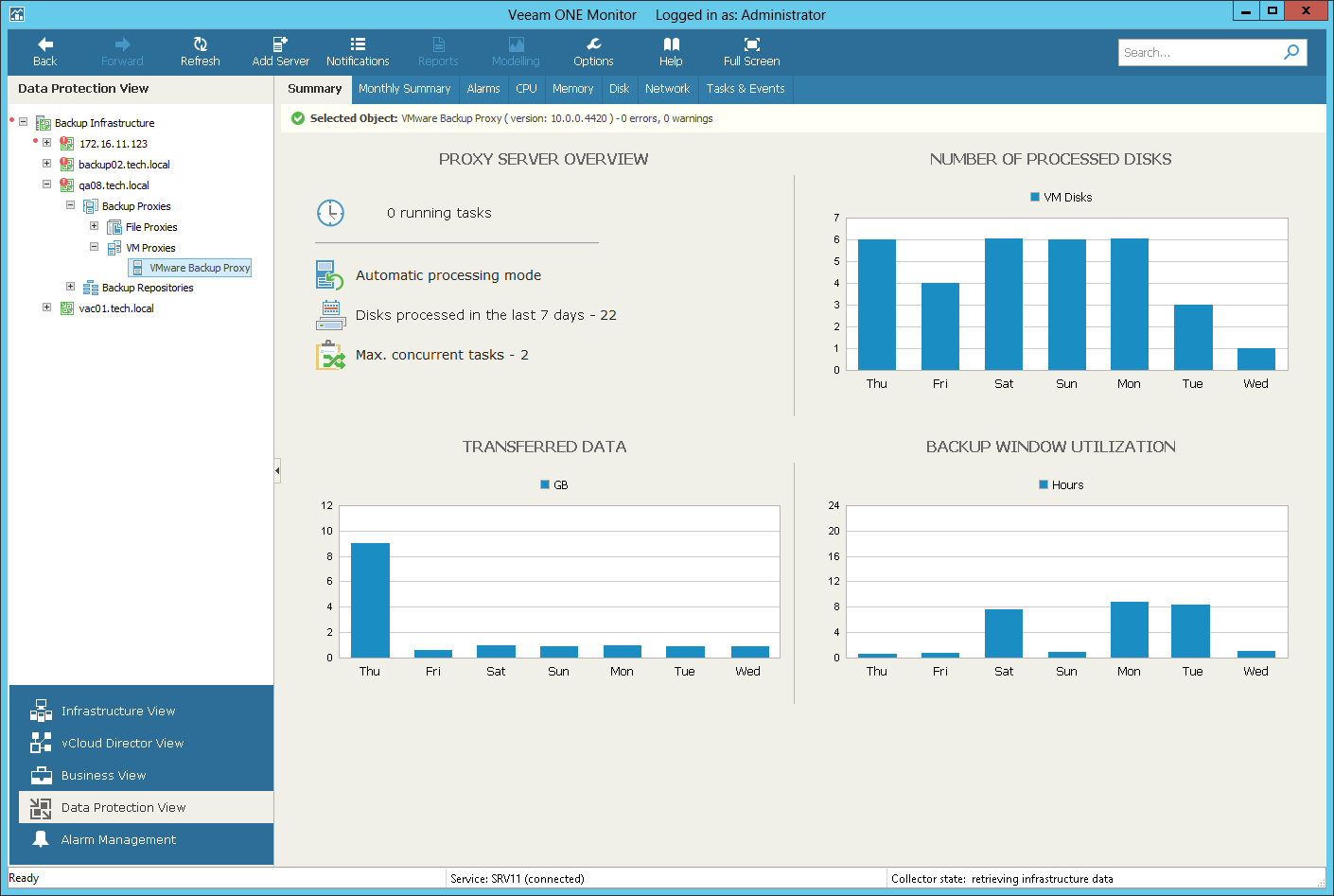The height and width of the screenshot is (896, 1334).
Task: Expand the vac01.tech.local tree node
Action: point(46,307)
